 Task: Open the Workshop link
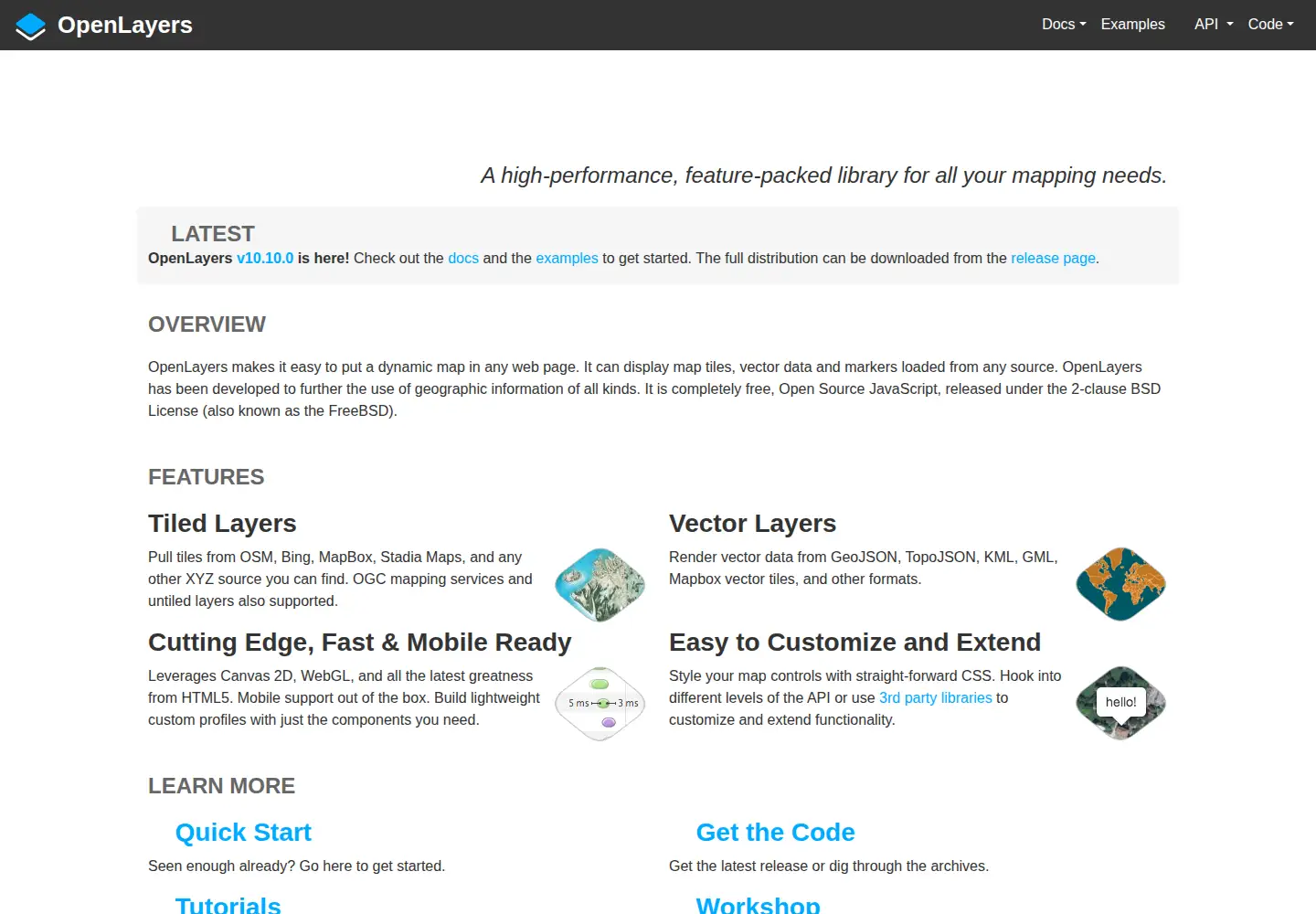759,904
